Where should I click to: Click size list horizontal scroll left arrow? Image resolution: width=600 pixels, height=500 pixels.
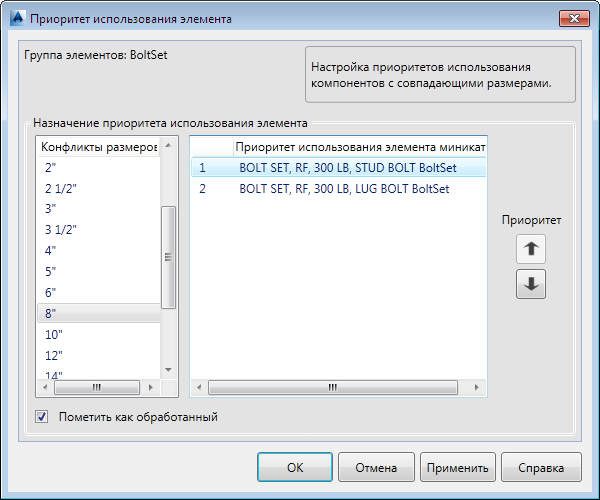click(x=45, y=388)
